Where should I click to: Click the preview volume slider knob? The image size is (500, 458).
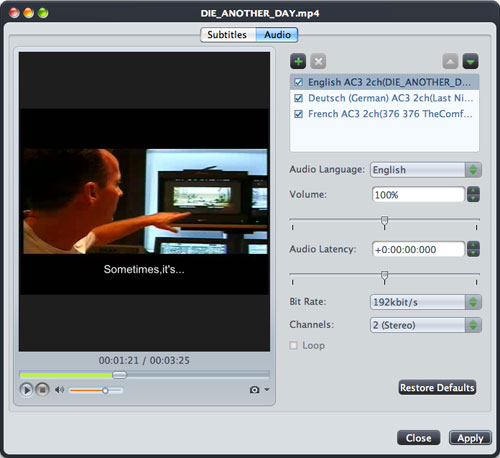[105, 390]
